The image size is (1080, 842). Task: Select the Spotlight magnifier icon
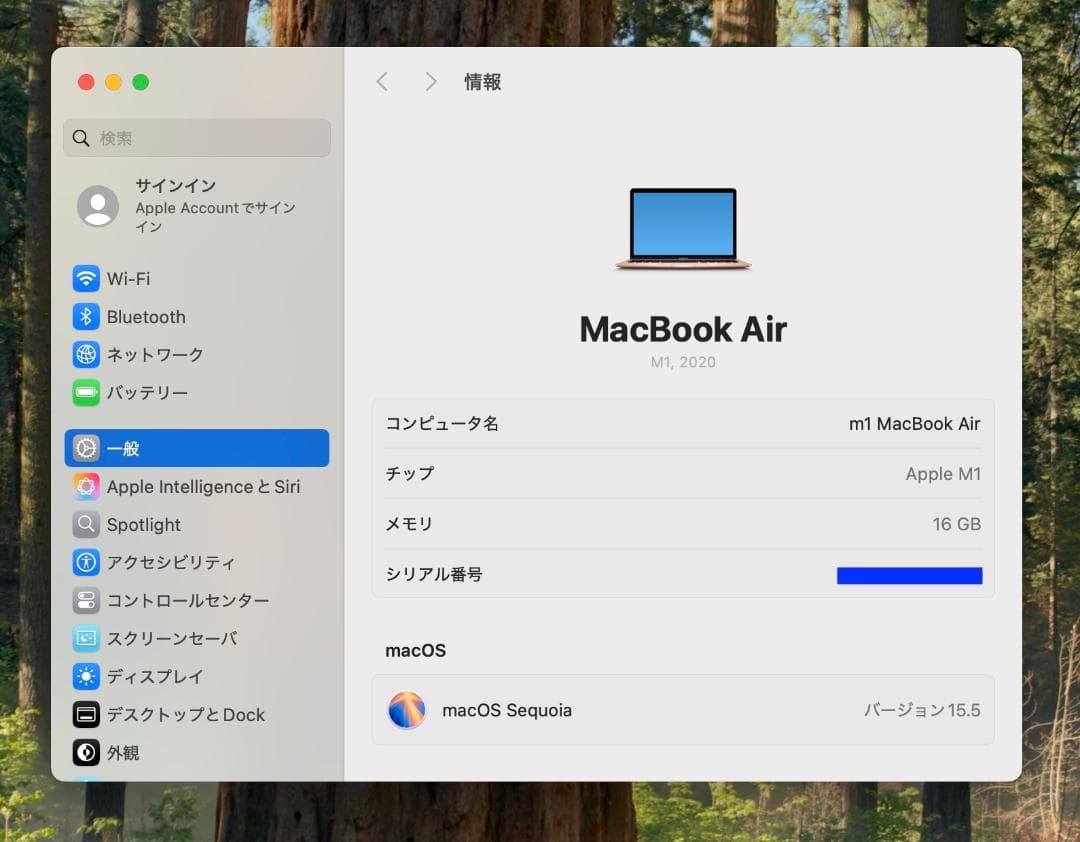click(86, 524)
